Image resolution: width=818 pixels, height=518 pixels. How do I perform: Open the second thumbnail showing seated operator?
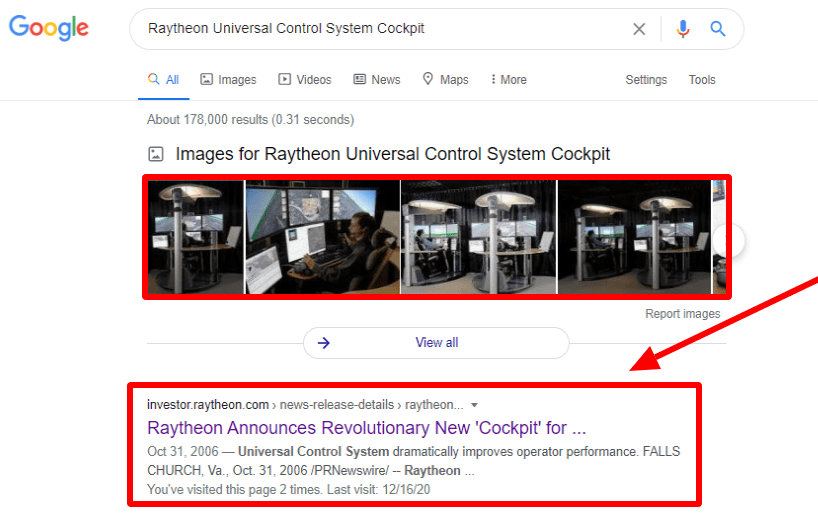tap(322, 237)
